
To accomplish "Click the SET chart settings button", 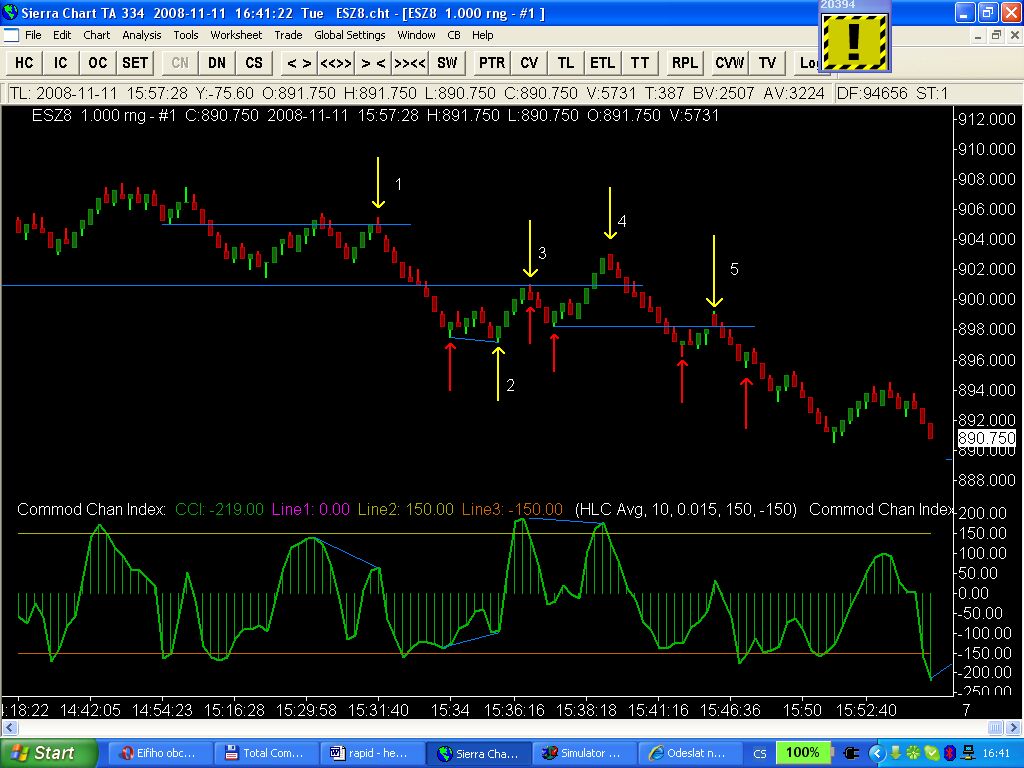I will tap(135, 63).
